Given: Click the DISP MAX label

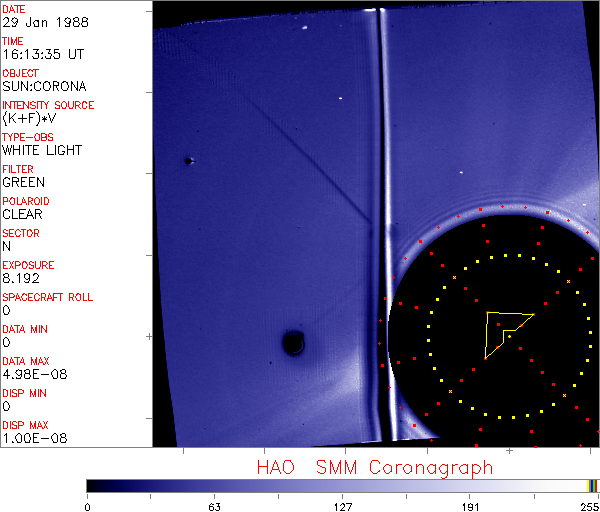Looking at the screenshot, I should point(25,425).
